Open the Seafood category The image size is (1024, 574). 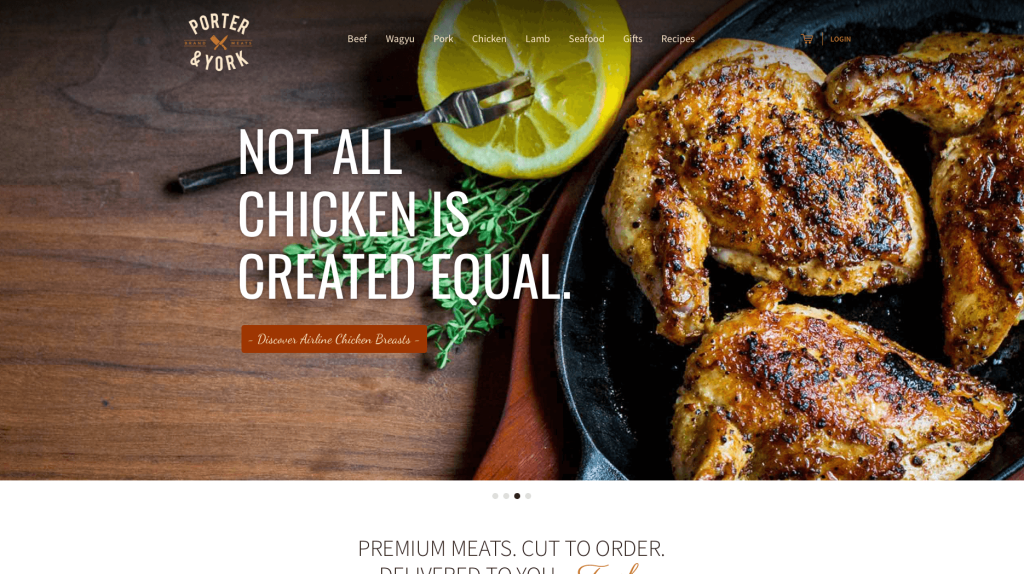pyautogui.click(x=586, y=39)
